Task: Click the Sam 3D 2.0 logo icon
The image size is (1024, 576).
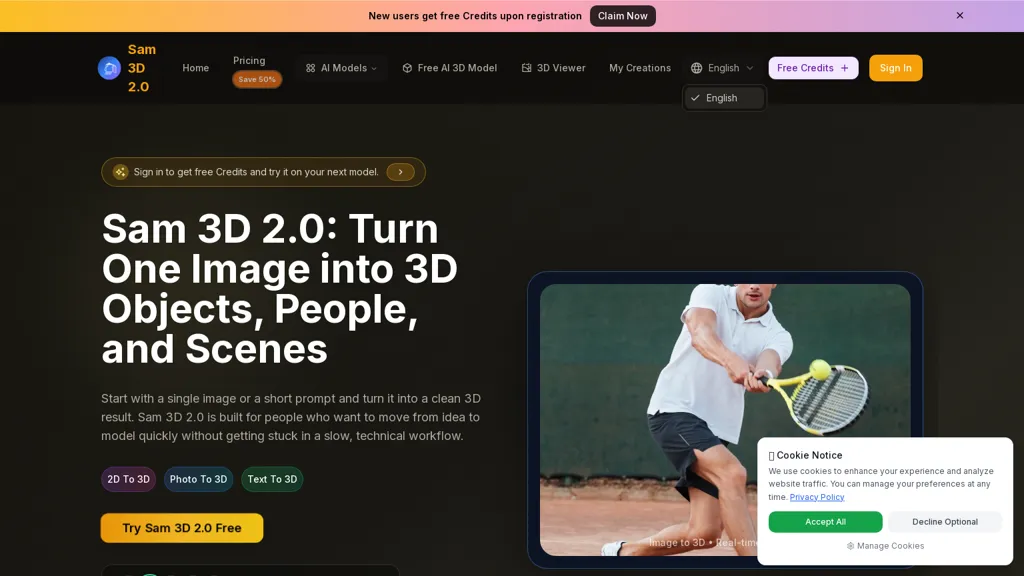Action: [109, 68]
